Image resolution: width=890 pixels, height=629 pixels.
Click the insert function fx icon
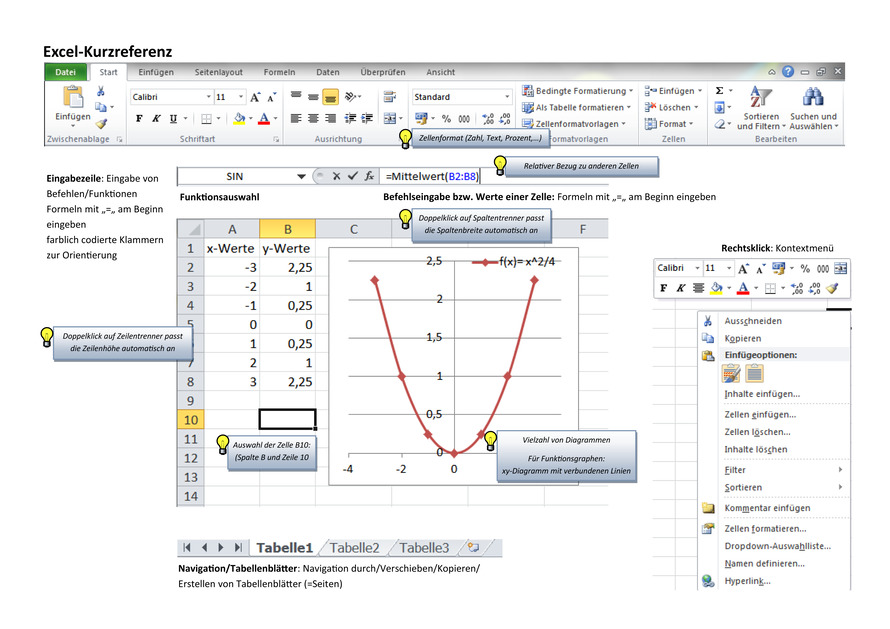point(369,176)
